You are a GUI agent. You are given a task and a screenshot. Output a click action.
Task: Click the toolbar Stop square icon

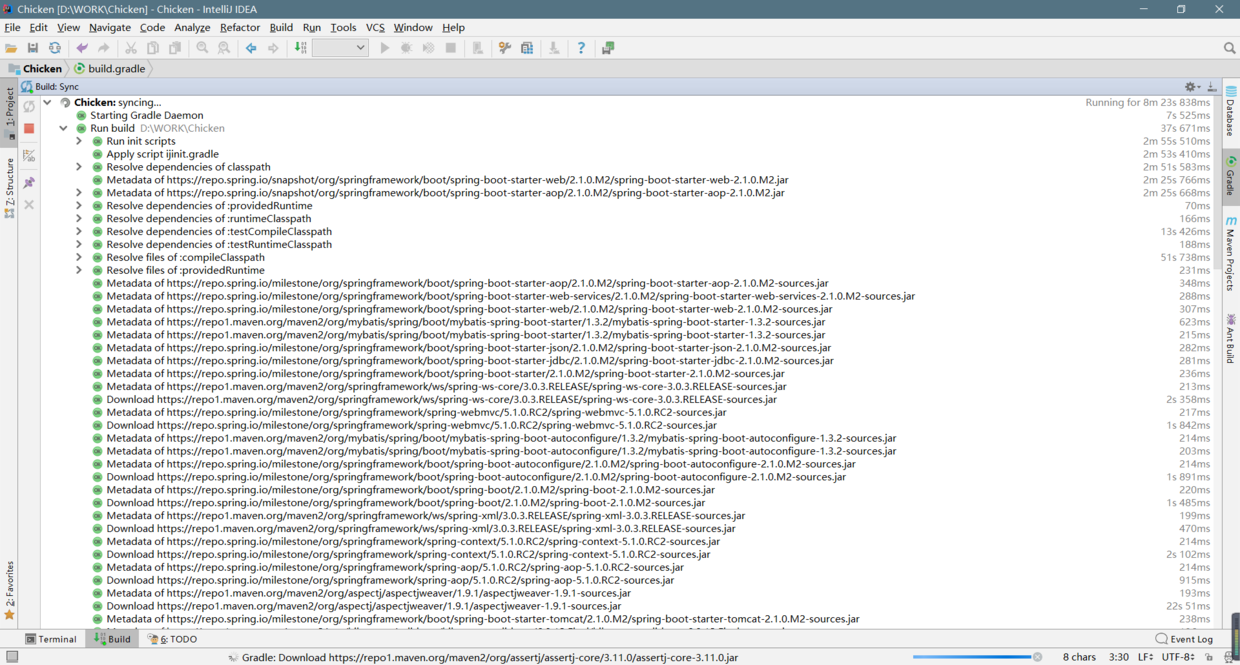pyautogui.click(x=451, y=48)
